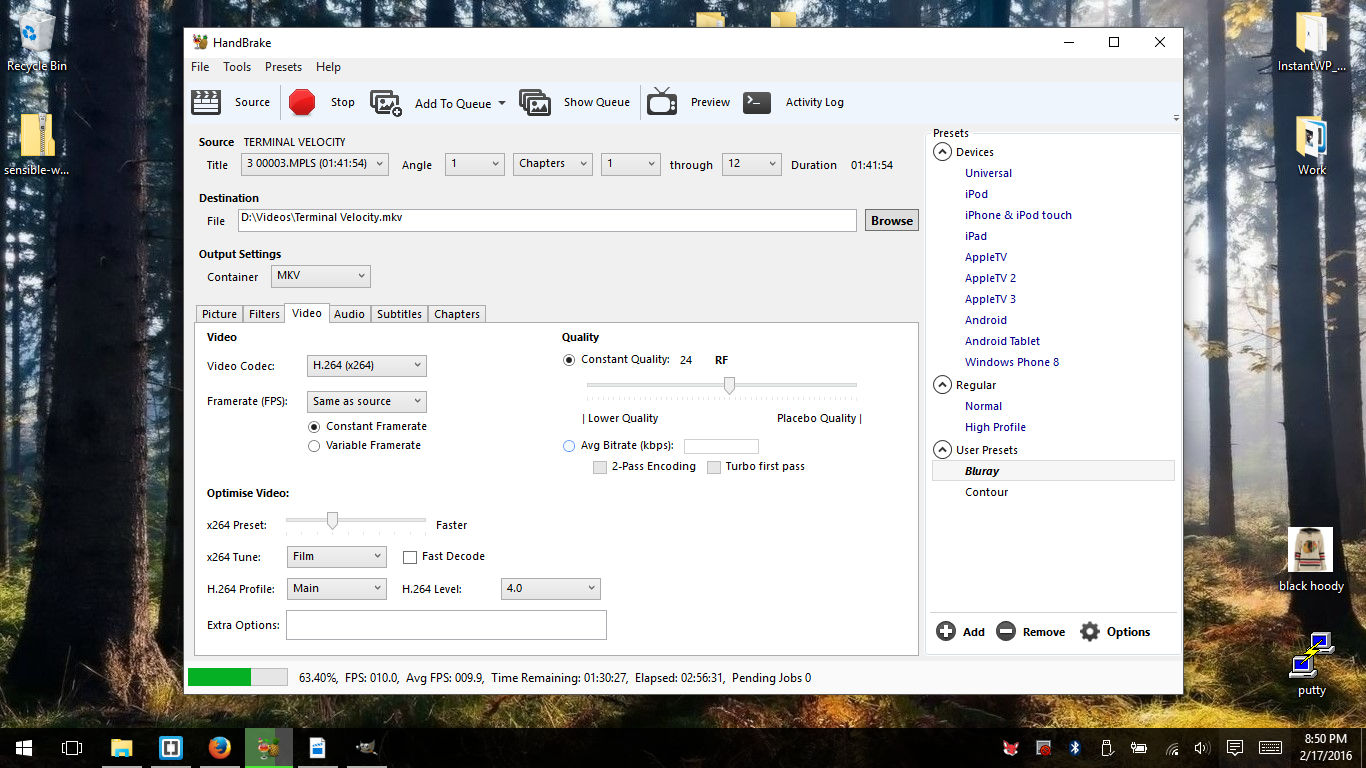Viewport: 1366px width, 768px height.
Task: Click the red Stop encoding icon
Action: pyautogui.click(x=302, y=102)
